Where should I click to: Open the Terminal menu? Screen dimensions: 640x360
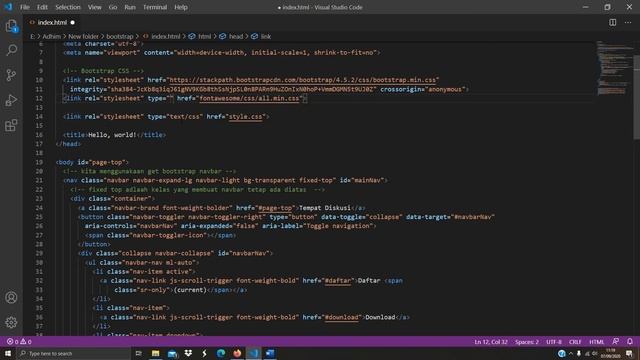155,7
